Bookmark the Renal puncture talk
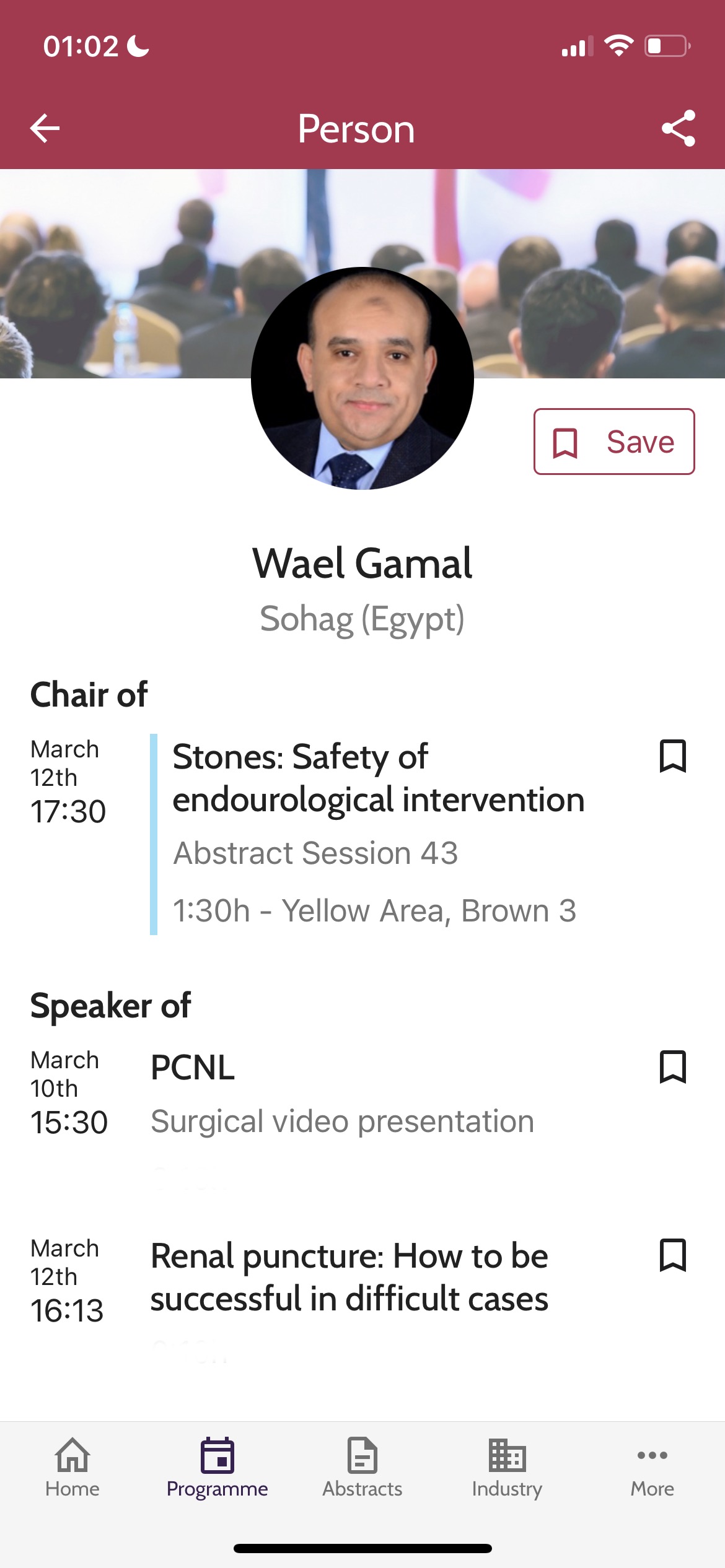Screen dimensions: 725x1568 tap(672, 1255)
